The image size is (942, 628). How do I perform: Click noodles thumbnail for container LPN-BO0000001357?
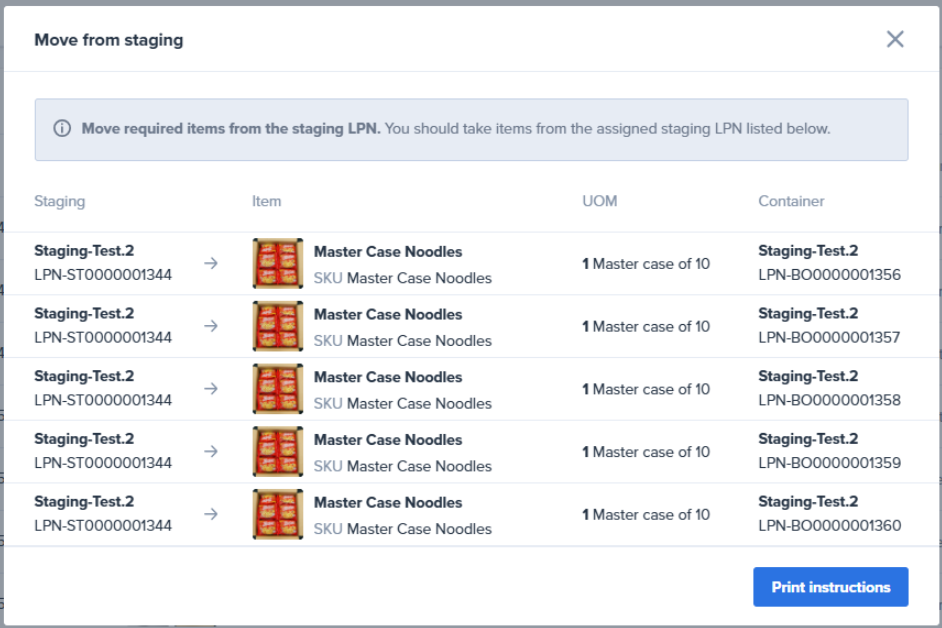[278, 327]
